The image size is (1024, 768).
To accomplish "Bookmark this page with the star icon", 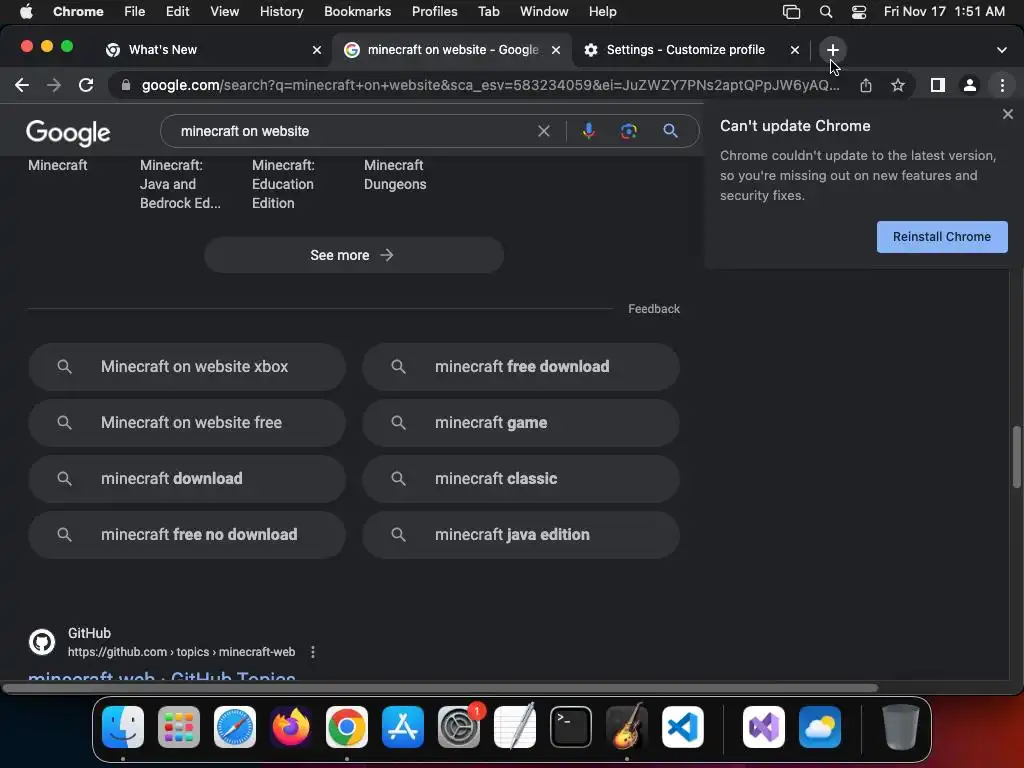I will click(898, 85).
